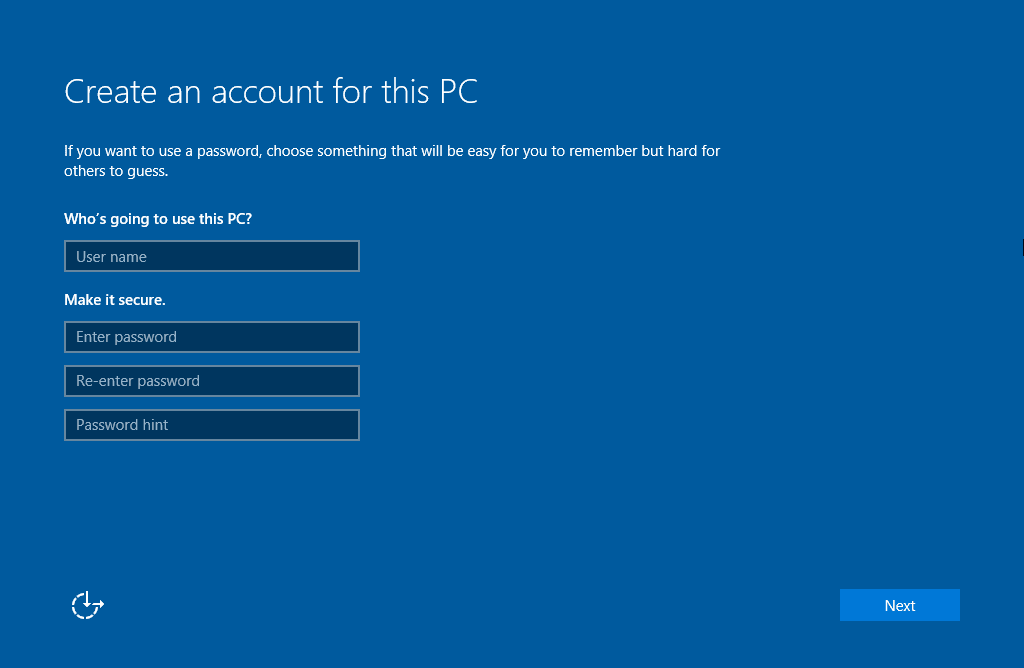This screenshot has height=668, width=1024.
Task: Click the word 'PC' in the page title
Action: [459, 92]
